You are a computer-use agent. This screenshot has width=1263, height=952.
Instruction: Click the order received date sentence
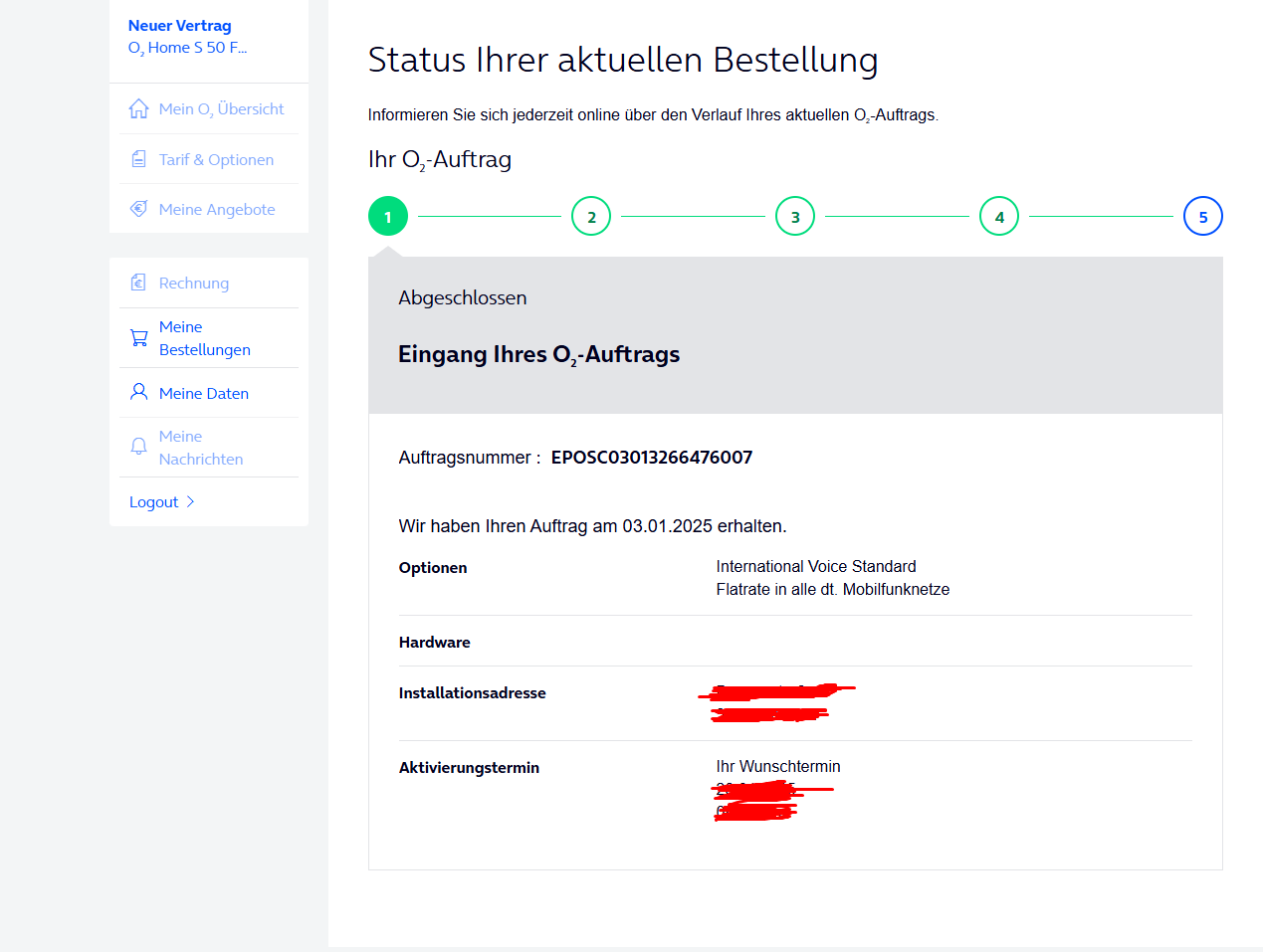(x=593, y=526)
